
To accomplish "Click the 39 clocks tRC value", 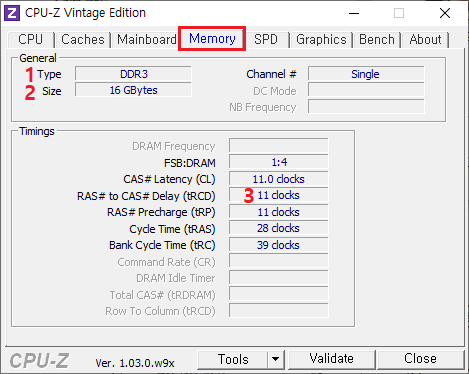I will (279, 245).
